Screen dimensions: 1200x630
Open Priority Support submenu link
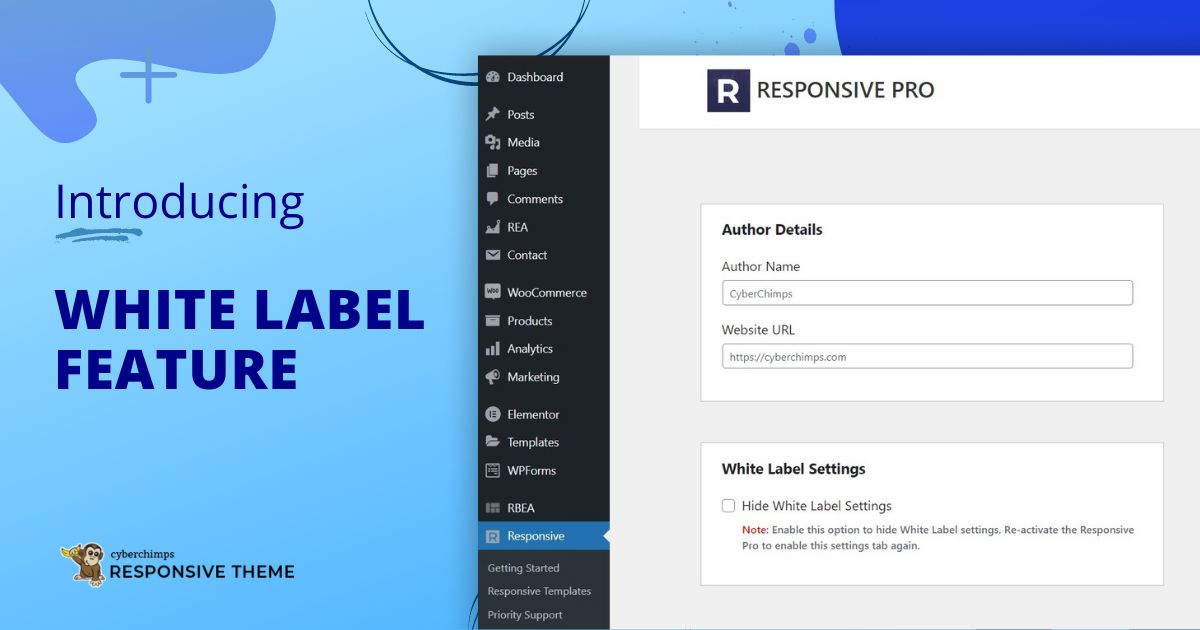pyautogui.click(x=525, y=615)
